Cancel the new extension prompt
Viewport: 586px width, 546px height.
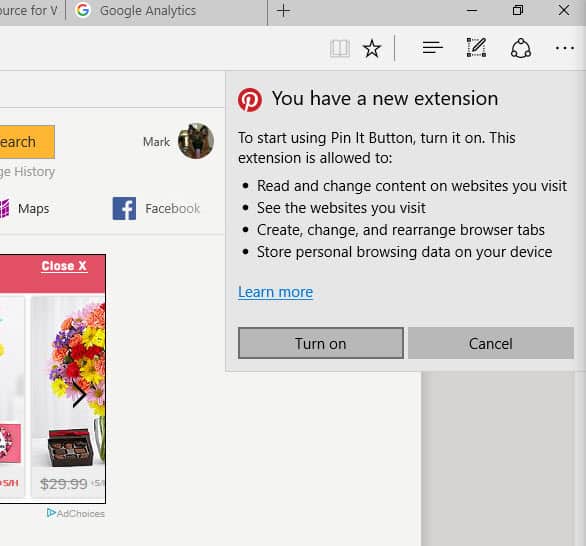click(490, 343)
